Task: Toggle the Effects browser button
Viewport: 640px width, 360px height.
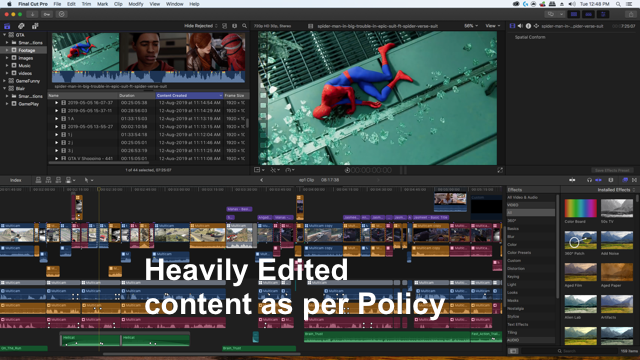Action: coord(625,180)
